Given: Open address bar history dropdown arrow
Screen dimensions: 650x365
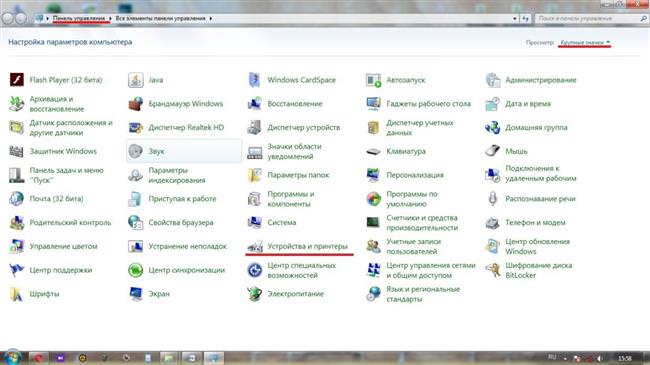Looking at the screenshot, I should 514,19.
